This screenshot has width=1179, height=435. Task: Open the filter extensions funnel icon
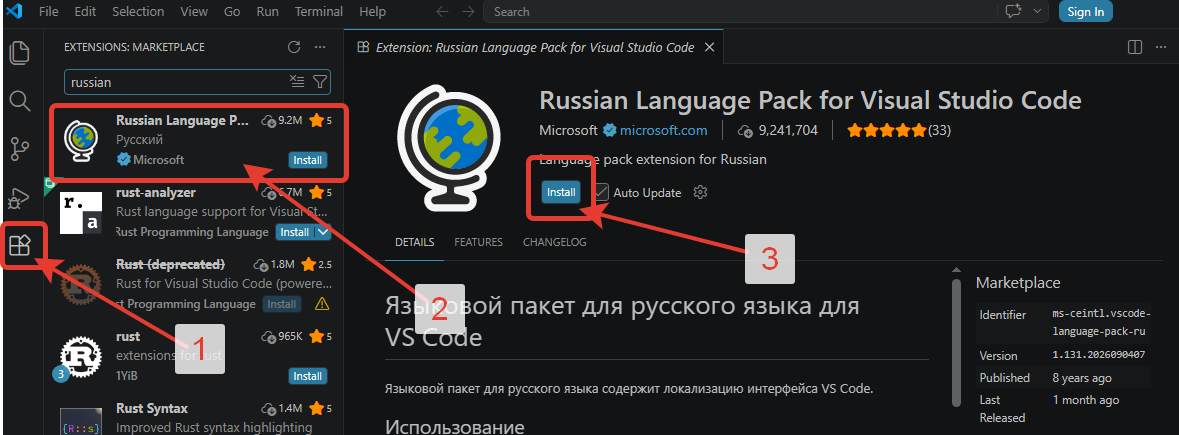coord(320,82)
